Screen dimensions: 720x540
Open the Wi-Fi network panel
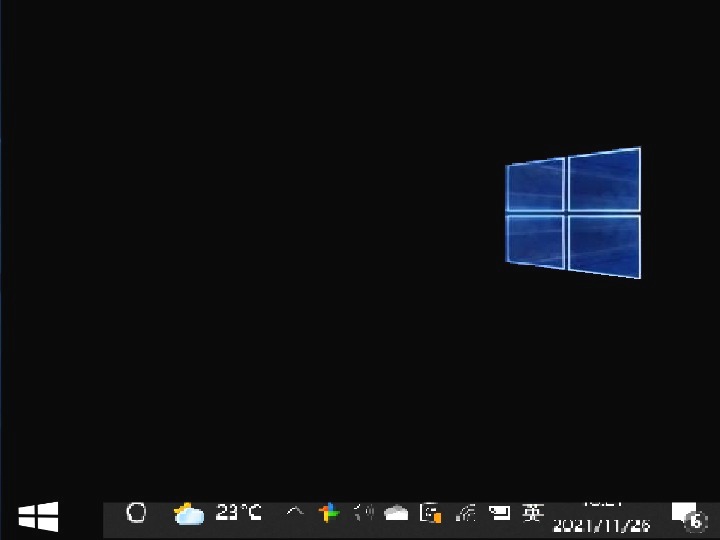(465, 514)
